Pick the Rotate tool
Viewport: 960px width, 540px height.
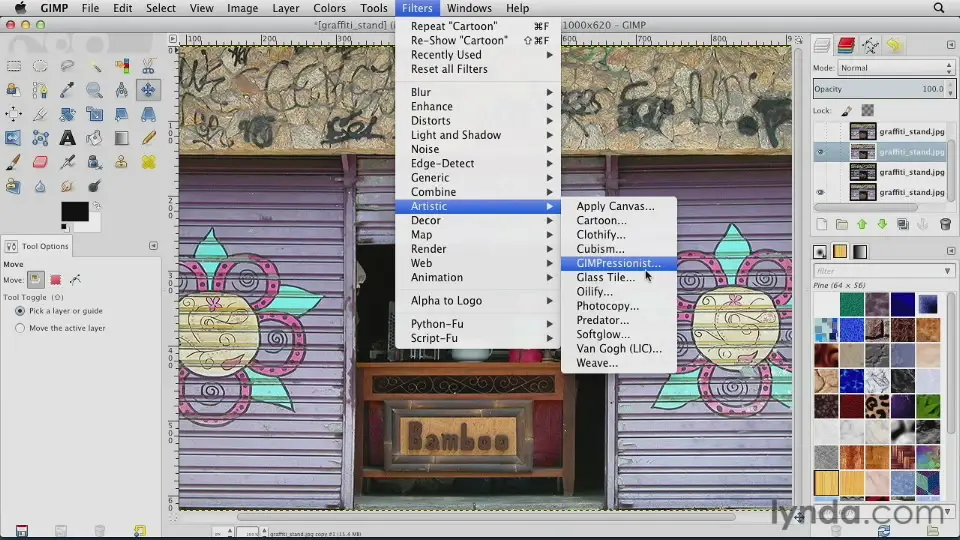tap(67, 114)
